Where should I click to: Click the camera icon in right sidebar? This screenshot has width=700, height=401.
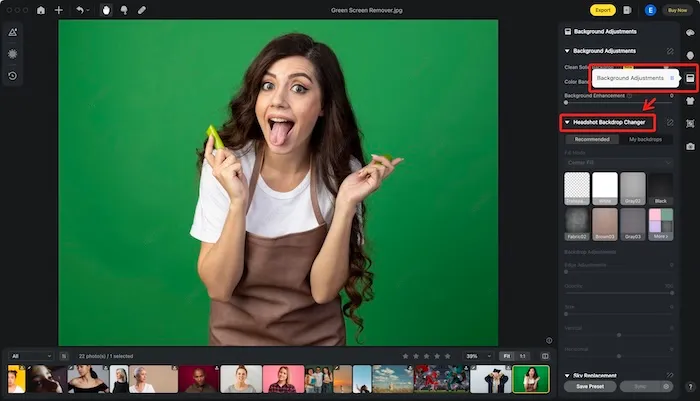click(x=690, y=146)
